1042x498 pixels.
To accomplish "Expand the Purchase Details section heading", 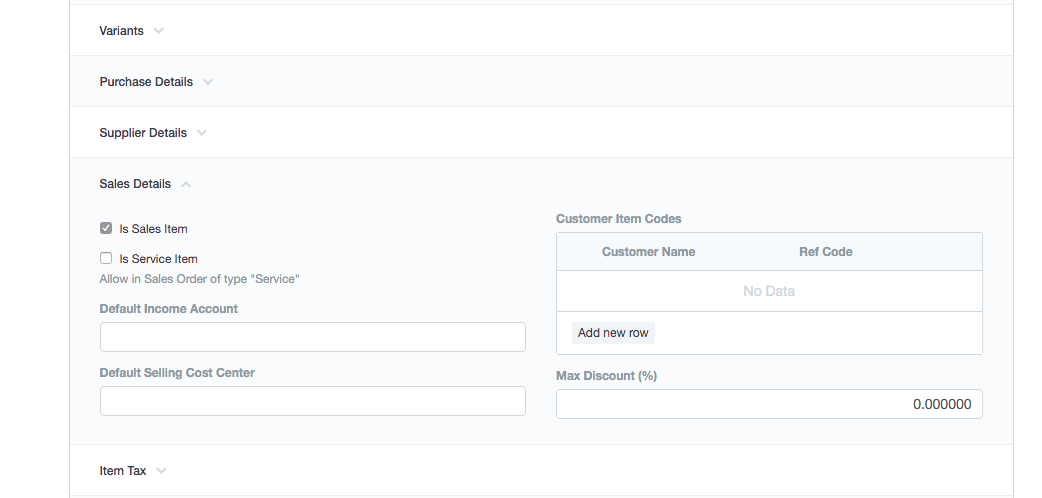I will 146,82.
